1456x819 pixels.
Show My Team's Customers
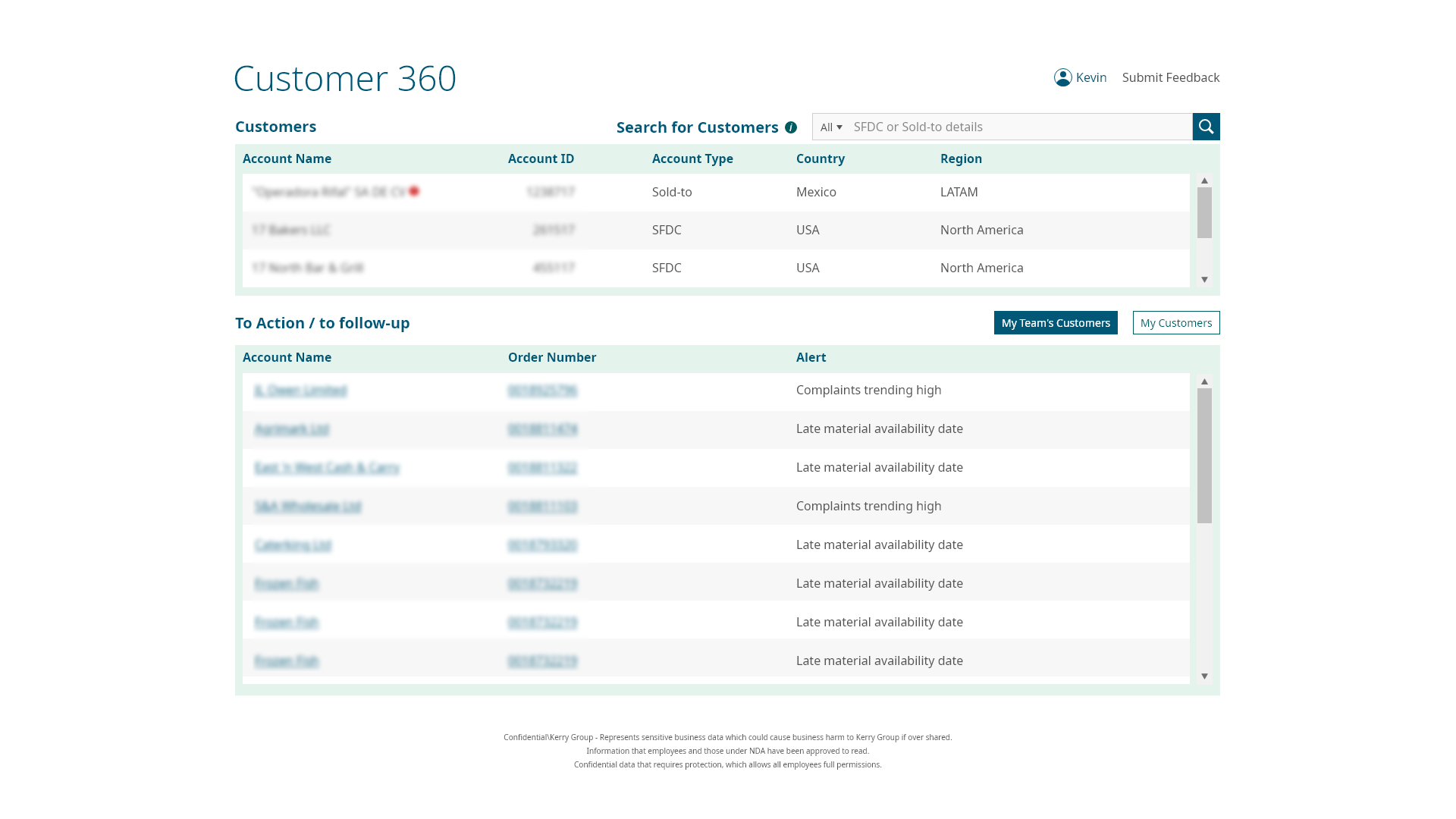coord(1056,323)
